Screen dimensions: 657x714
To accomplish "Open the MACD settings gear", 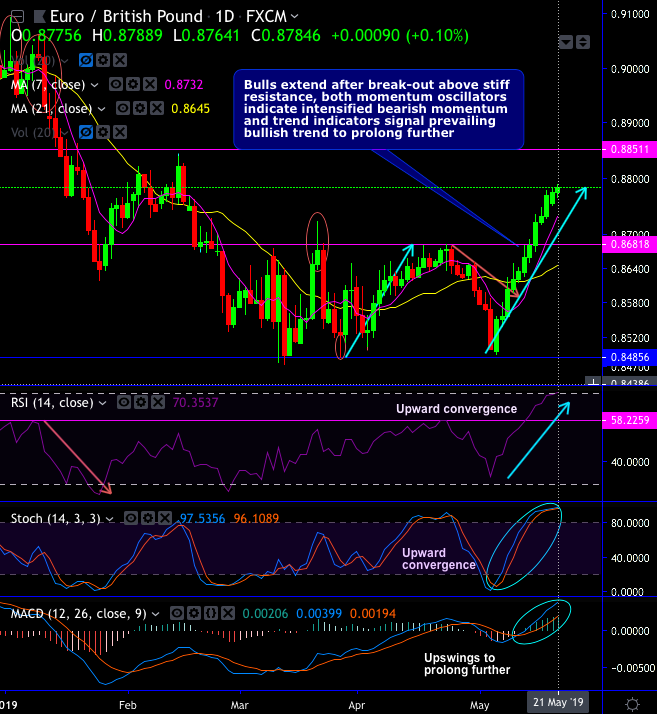I will click(194, 614).
